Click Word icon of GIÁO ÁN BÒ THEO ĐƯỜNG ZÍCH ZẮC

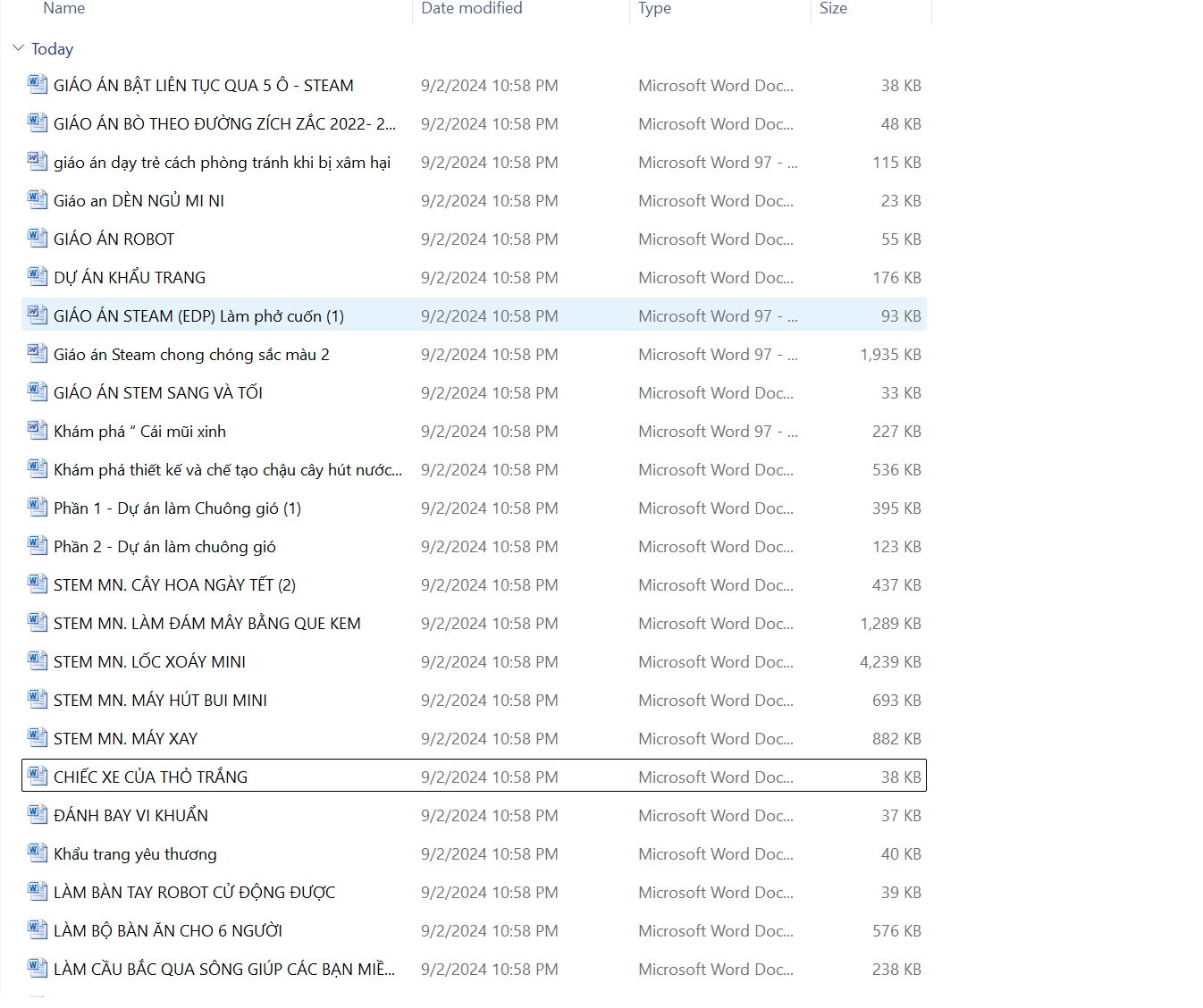click(38, 123)
